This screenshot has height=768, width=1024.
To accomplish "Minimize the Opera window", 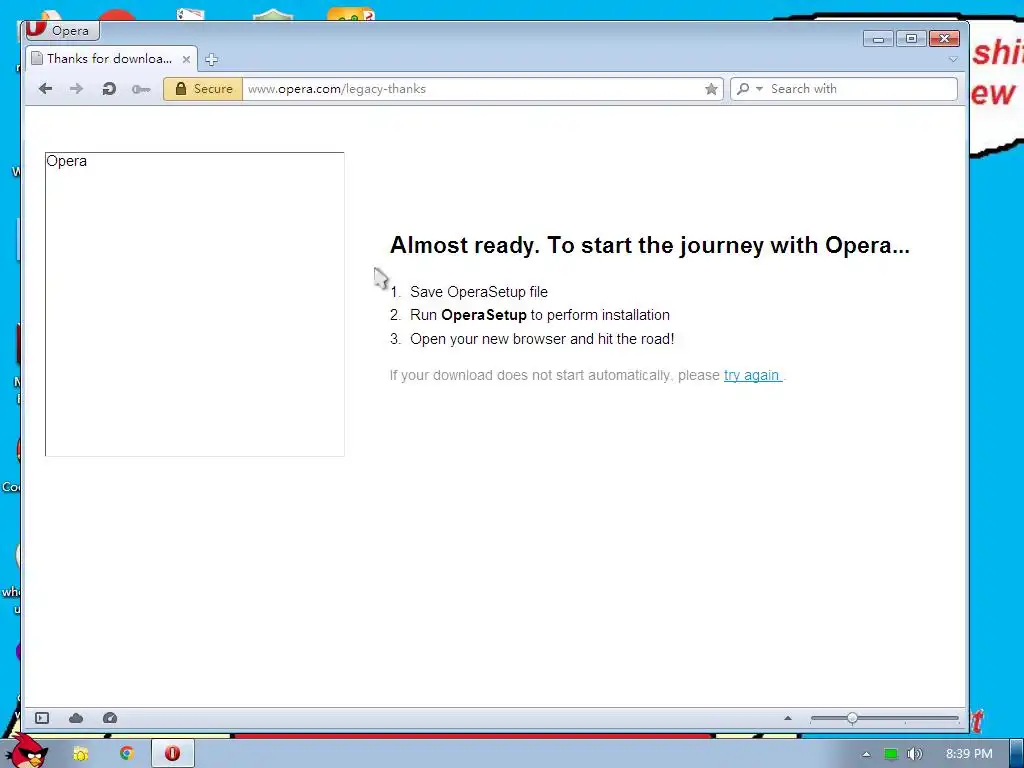I will pos(878,39).
